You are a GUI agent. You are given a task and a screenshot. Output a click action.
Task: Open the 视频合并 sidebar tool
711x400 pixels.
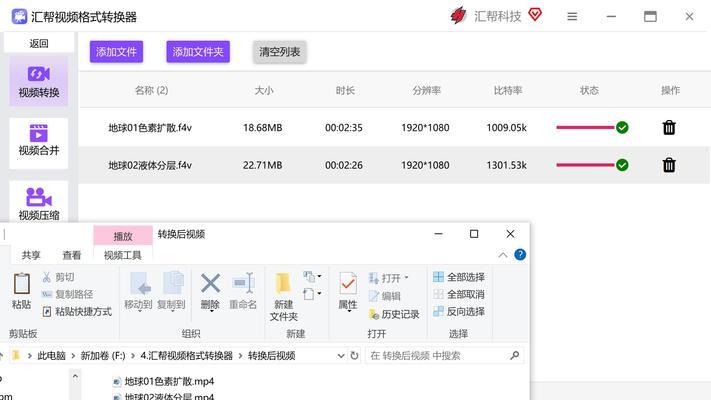[x=39, y=141]
